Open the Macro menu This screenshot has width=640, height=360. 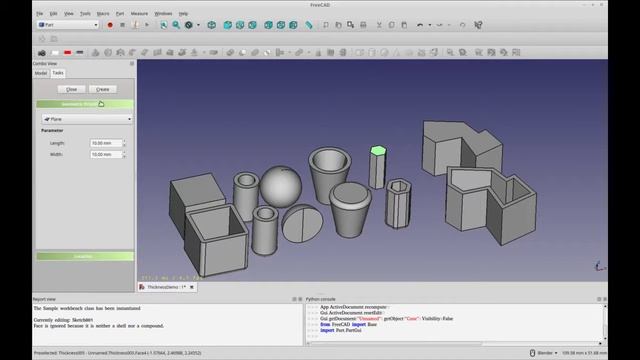[x=103, y=13]
